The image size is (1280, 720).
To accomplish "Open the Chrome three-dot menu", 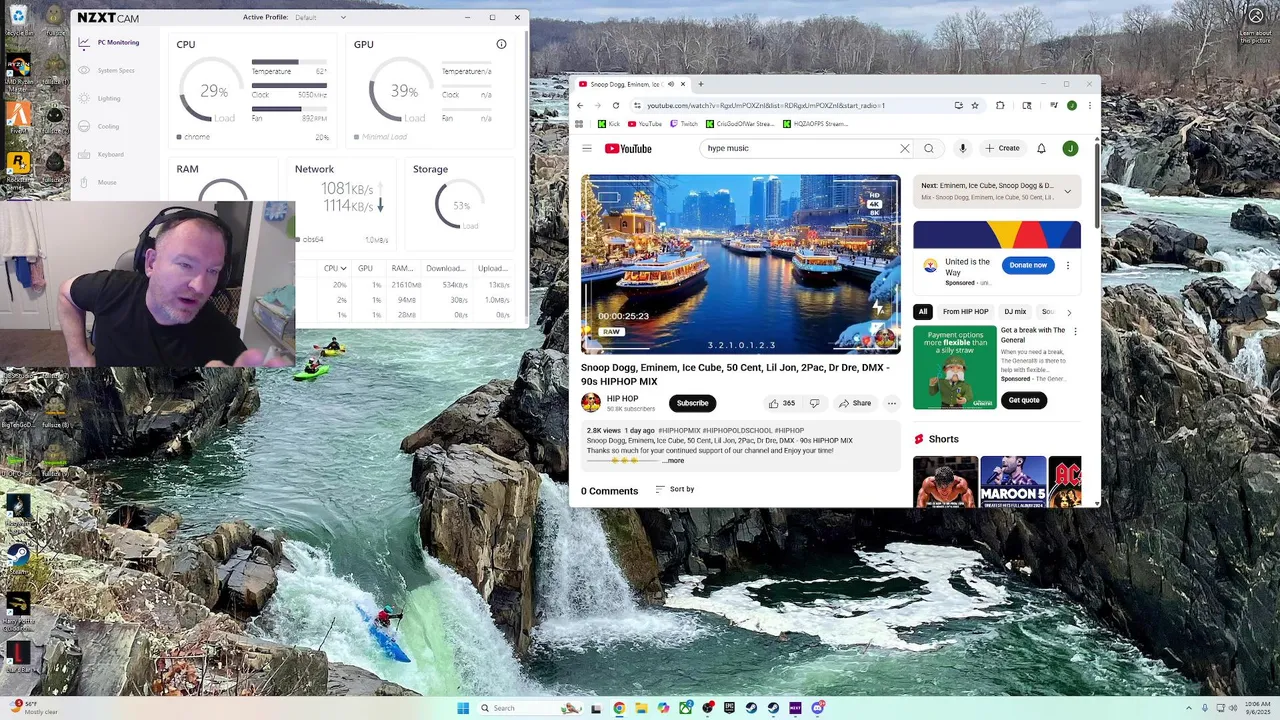I will 1089,105.
